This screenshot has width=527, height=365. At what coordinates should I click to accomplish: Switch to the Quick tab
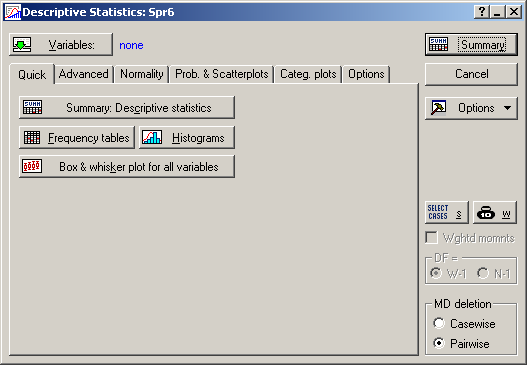32,75
